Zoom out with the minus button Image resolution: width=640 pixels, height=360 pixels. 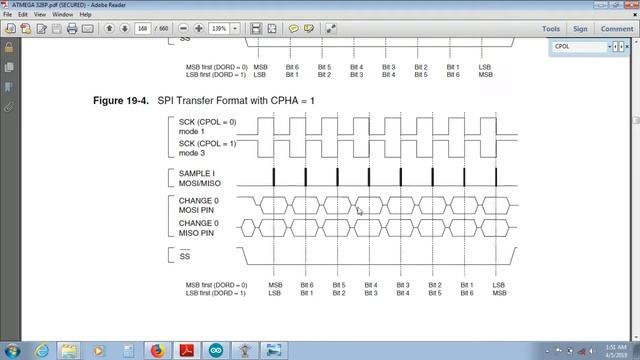click(x=183, y=29)
